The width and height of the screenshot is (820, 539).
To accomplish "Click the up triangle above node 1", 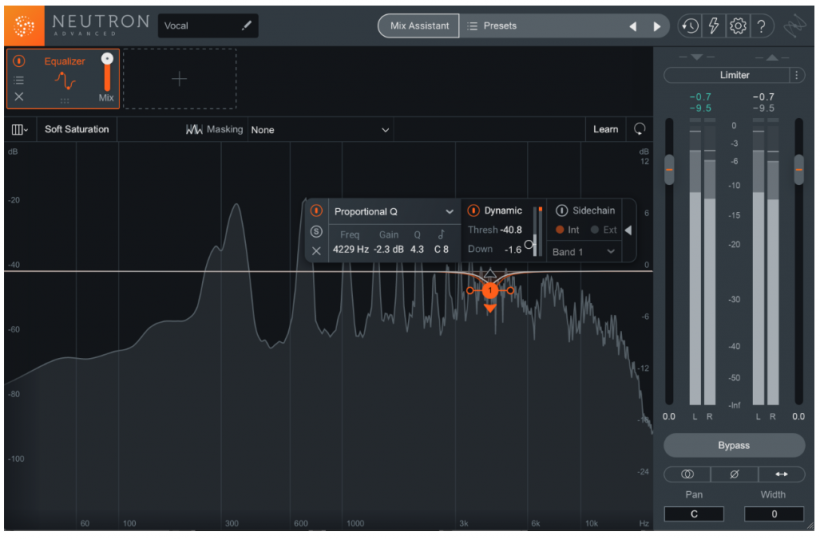I will coord(490,273).
